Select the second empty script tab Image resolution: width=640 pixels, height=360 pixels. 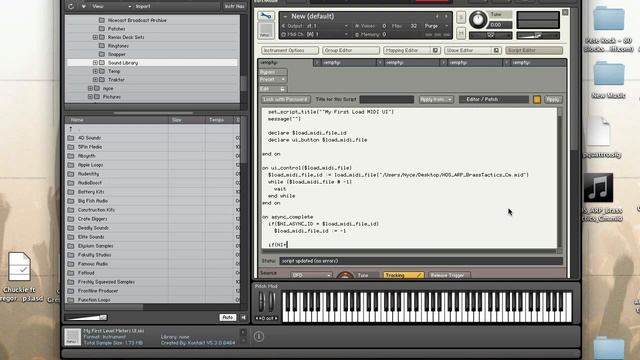pyautogui.click(x=348, y=62)
